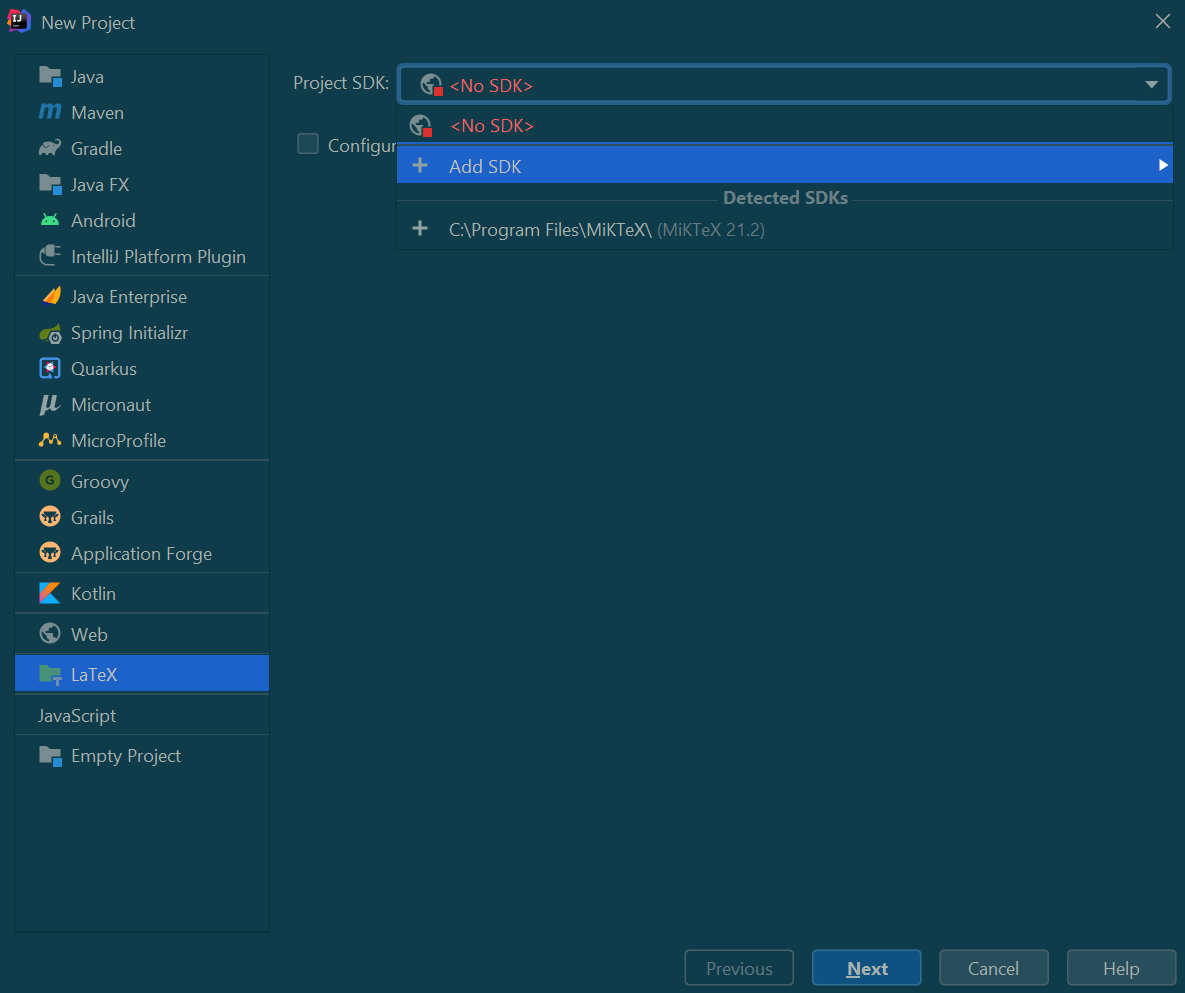Select the IntelliJ Platform Plugin icon
1185x993 pixels.
[x=50, y=256]
